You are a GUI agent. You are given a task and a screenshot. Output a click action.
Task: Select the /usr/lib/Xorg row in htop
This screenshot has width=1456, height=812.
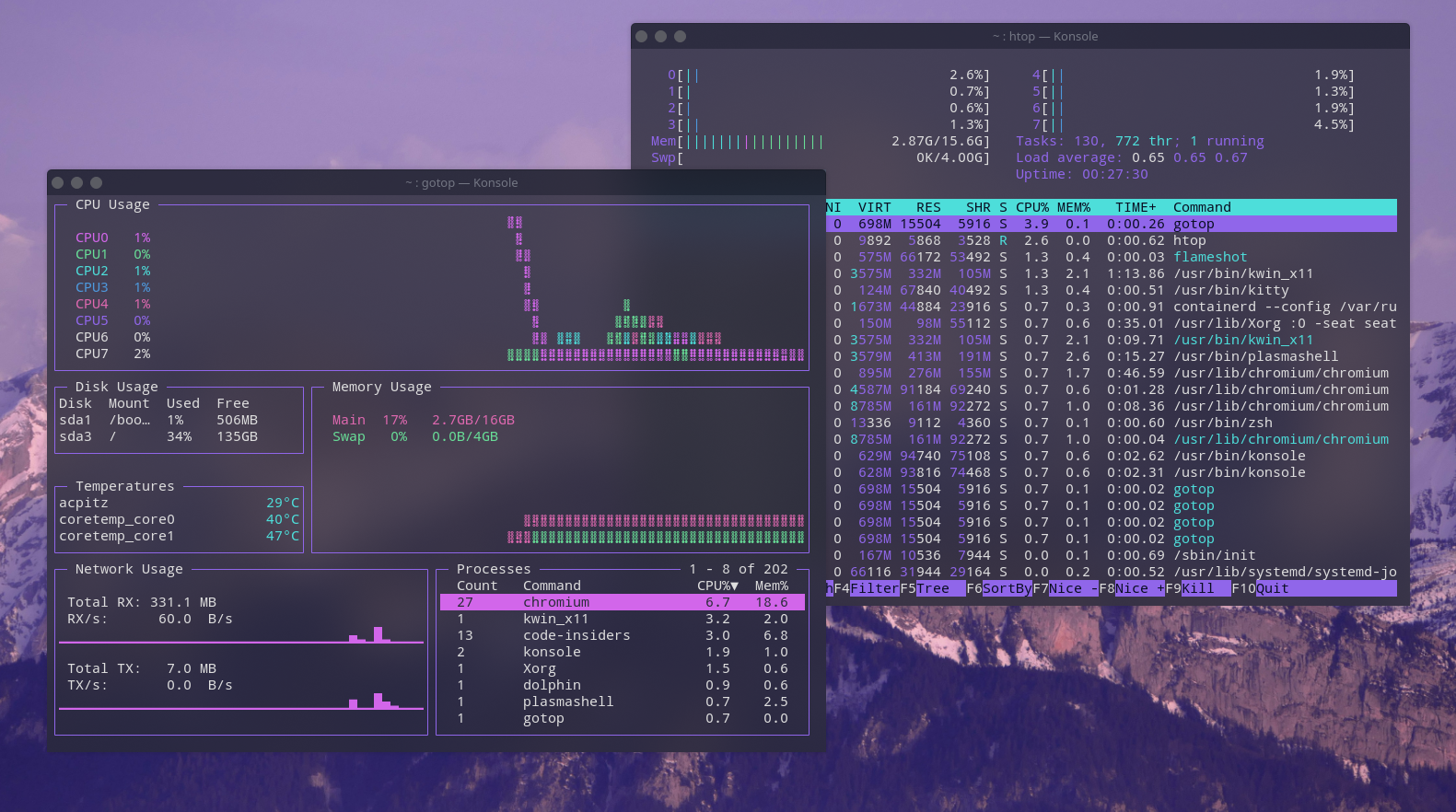(x=1112, y=323)
